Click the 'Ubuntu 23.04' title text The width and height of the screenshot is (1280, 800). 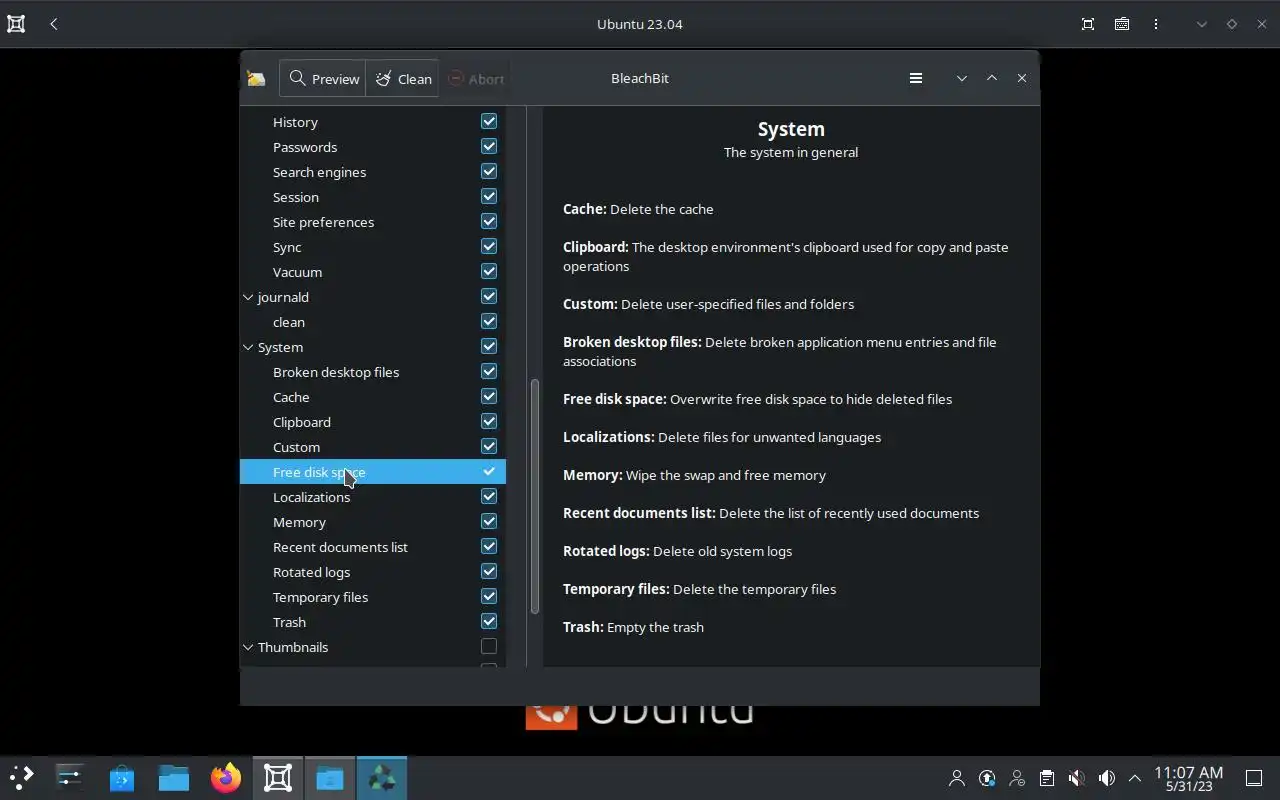tap(640, 24)
